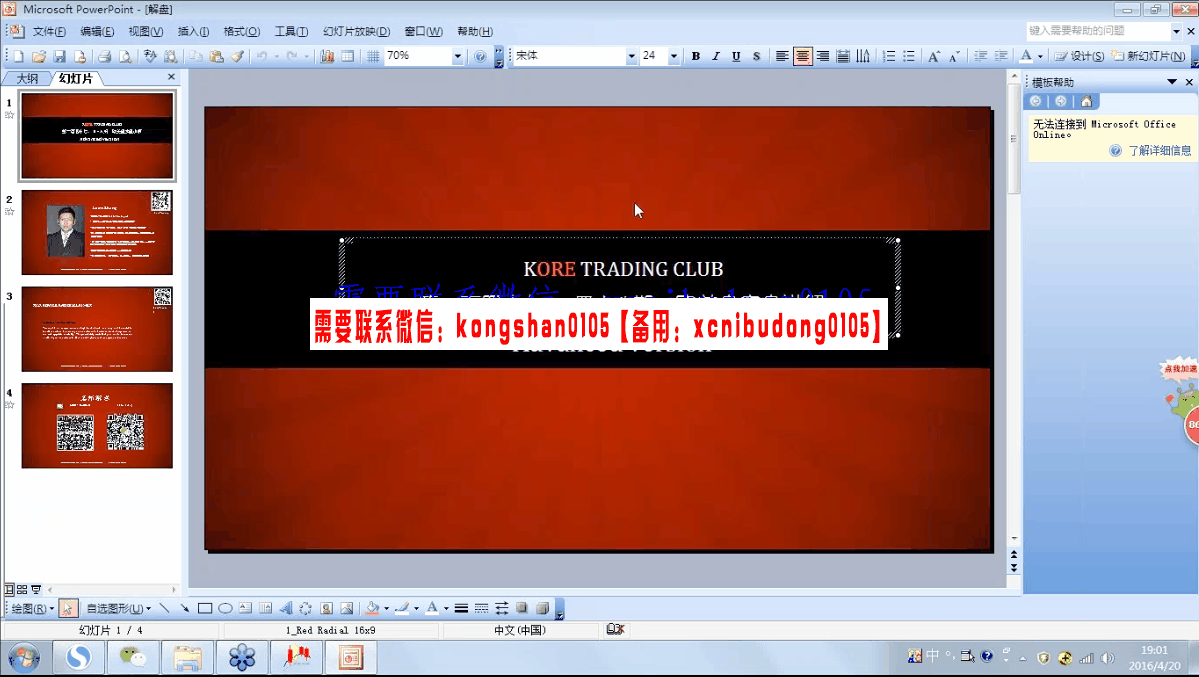Open the Line Style options
The image size is (1199, 677).
461,608
